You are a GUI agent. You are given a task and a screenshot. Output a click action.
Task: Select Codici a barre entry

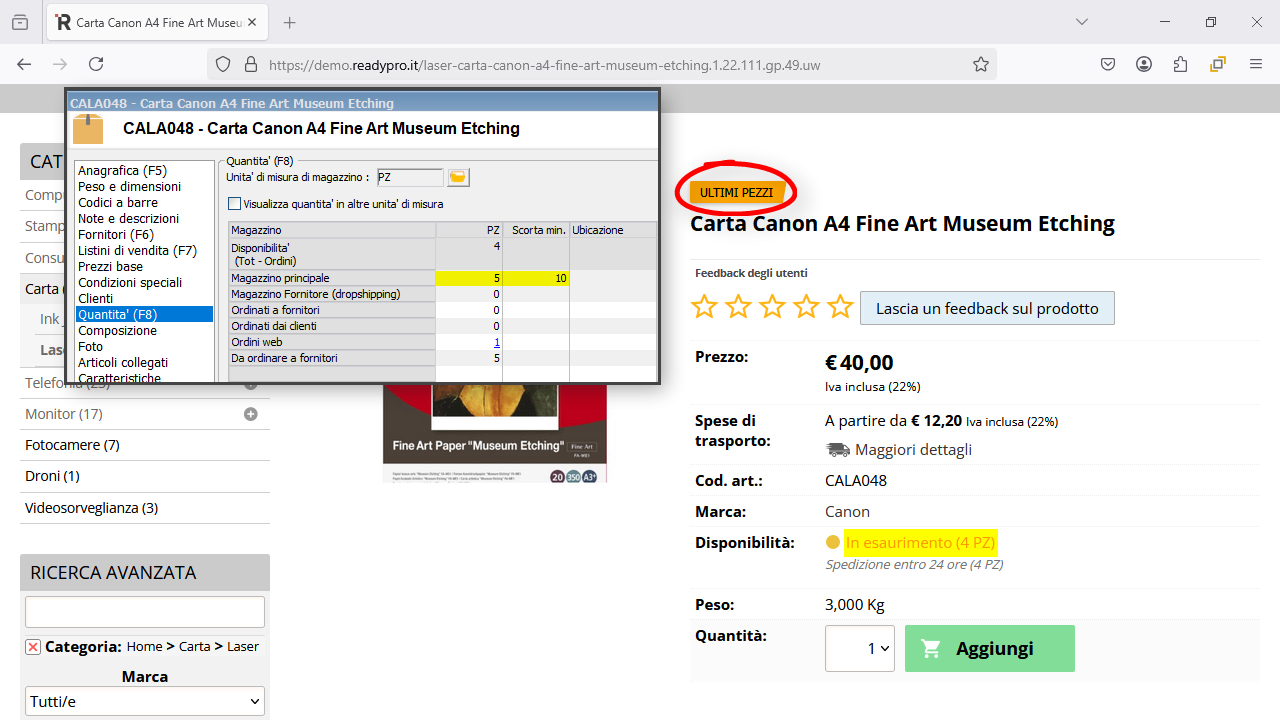click(x=118, y=203)
